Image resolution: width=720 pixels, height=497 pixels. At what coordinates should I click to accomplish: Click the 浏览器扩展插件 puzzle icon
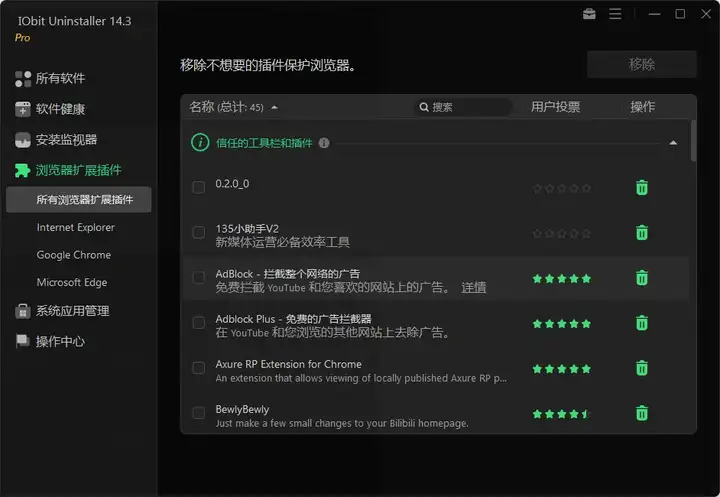click(x=22, y=170)
